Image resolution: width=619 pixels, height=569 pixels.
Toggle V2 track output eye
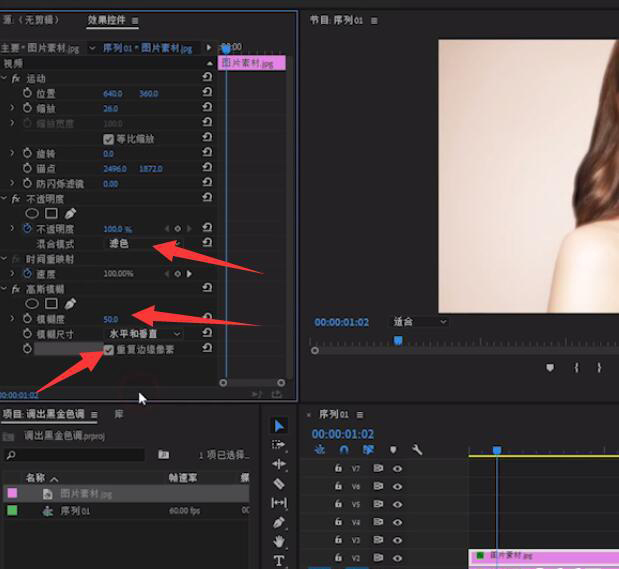398,558
